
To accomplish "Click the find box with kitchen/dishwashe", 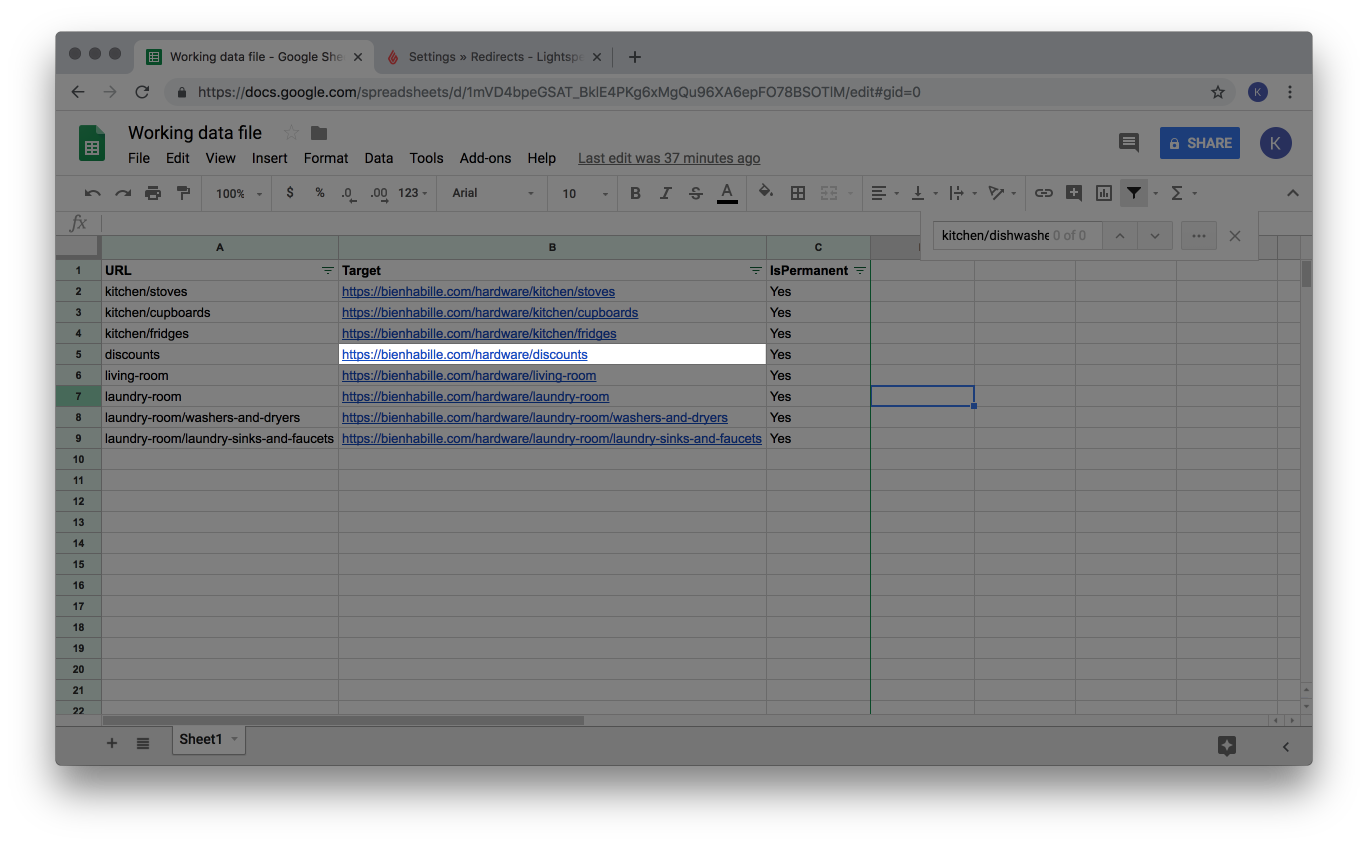I will [x=1017, y=236].
